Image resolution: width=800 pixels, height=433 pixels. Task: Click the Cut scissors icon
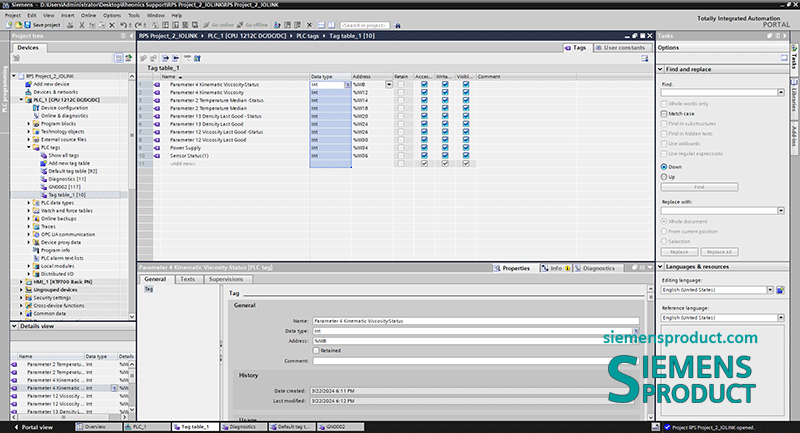pyautogui.click(x=82, y=24)
